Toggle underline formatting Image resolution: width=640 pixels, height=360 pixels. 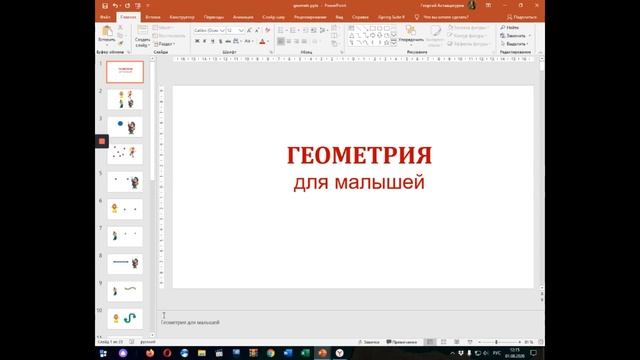(x=213, y=41)
